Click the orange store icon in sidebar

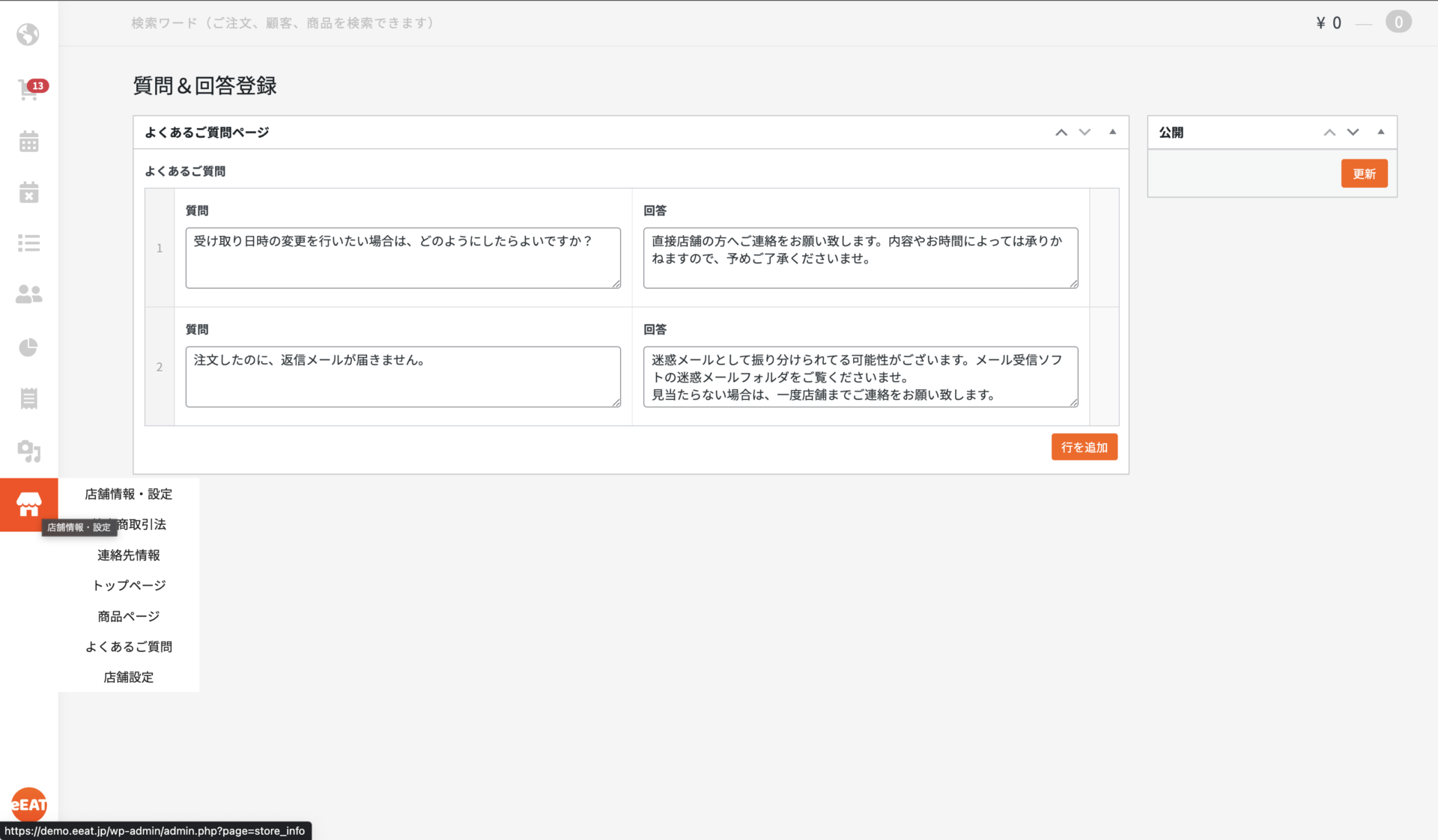tap(28, 505)
